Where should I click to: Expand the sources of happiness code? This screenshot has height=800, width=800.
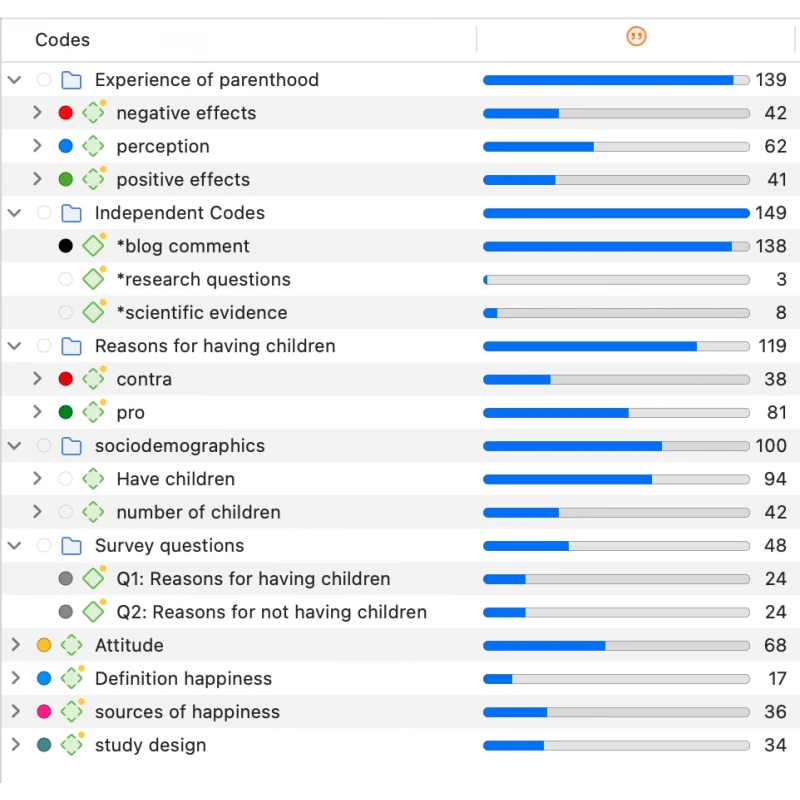[15, 712]
